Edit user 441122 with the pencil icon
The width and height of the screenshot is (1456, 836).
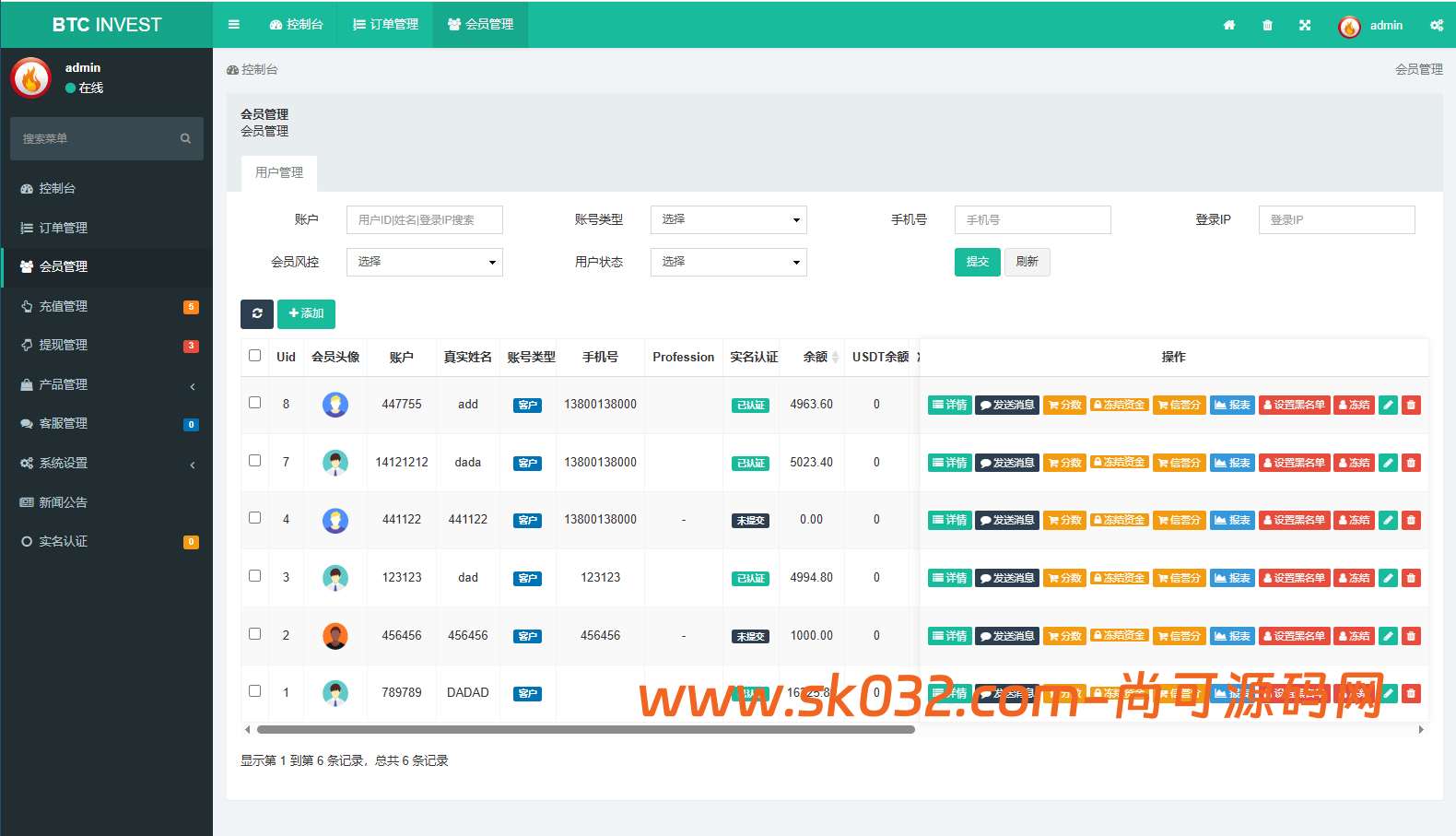tap(1388, 520)
